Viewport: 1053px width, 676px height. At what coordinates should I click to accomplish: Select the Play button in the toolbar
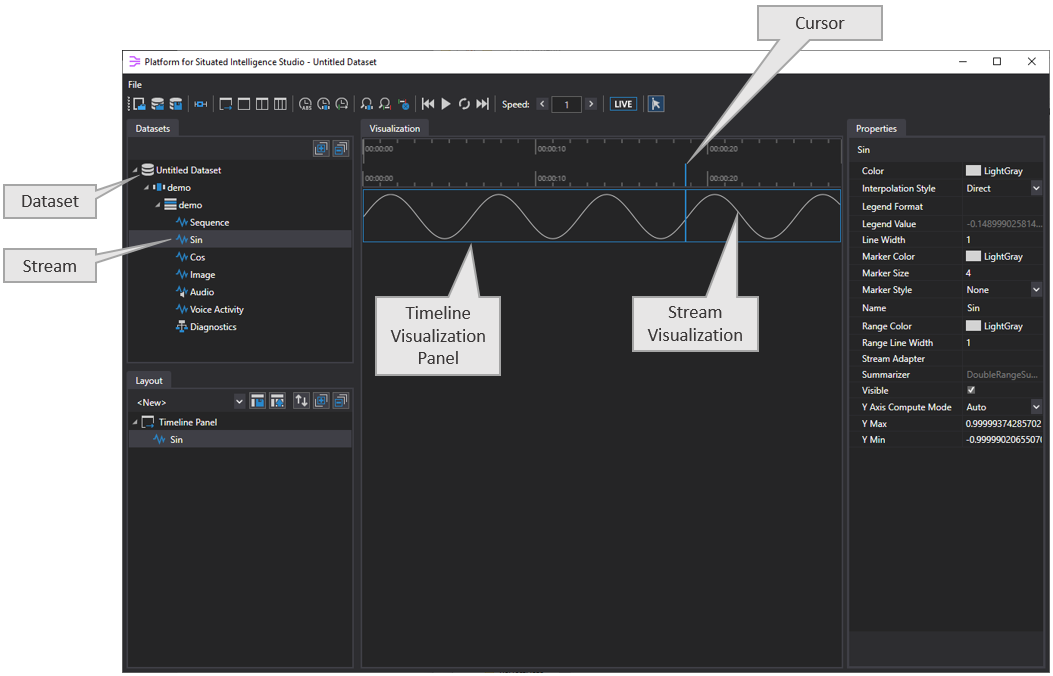(x=445, y=103)
